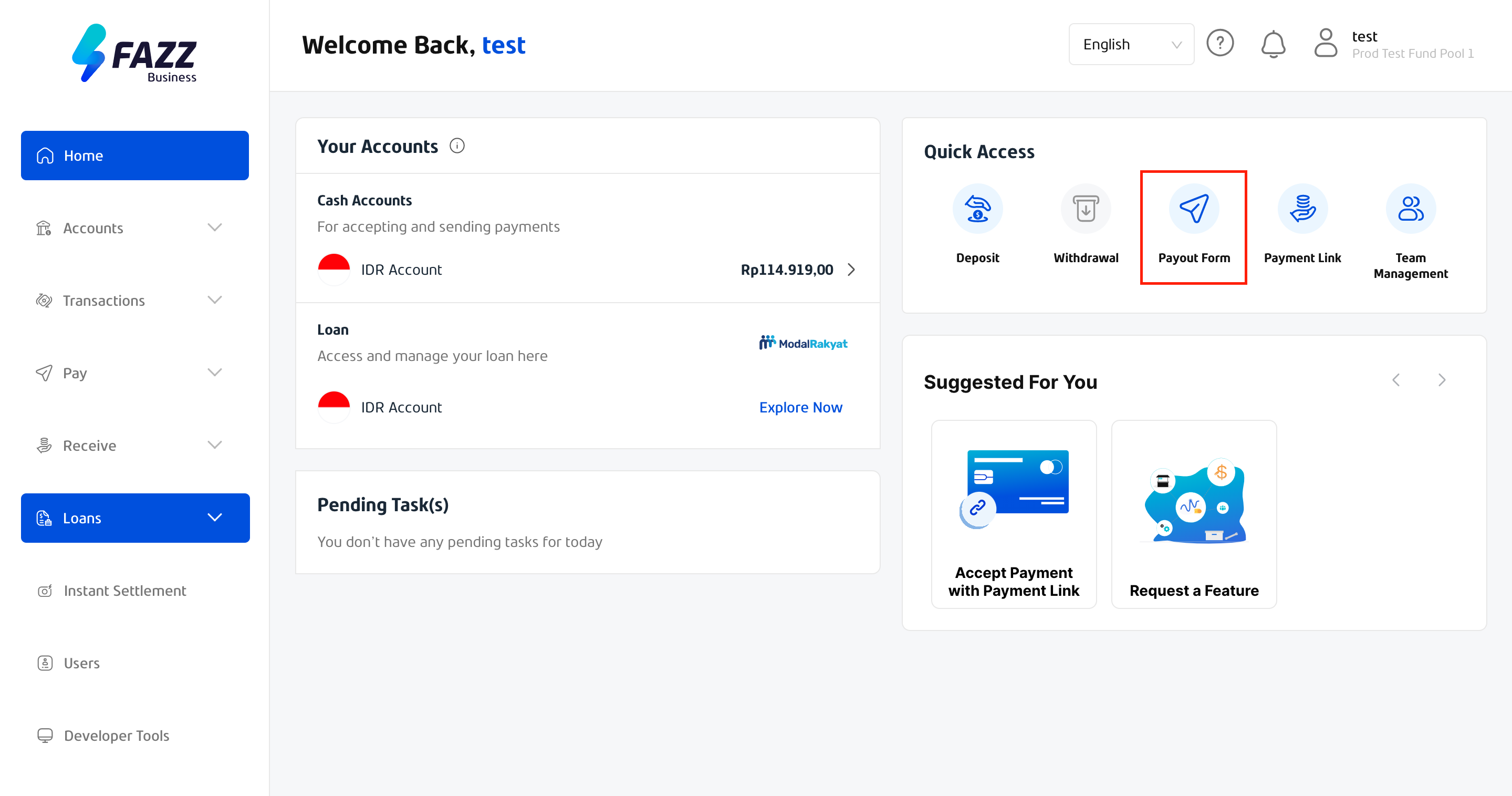Viewport: 1512px width, 796px height.
Task: Click the Payment Link label
Action: point(1302,257)
